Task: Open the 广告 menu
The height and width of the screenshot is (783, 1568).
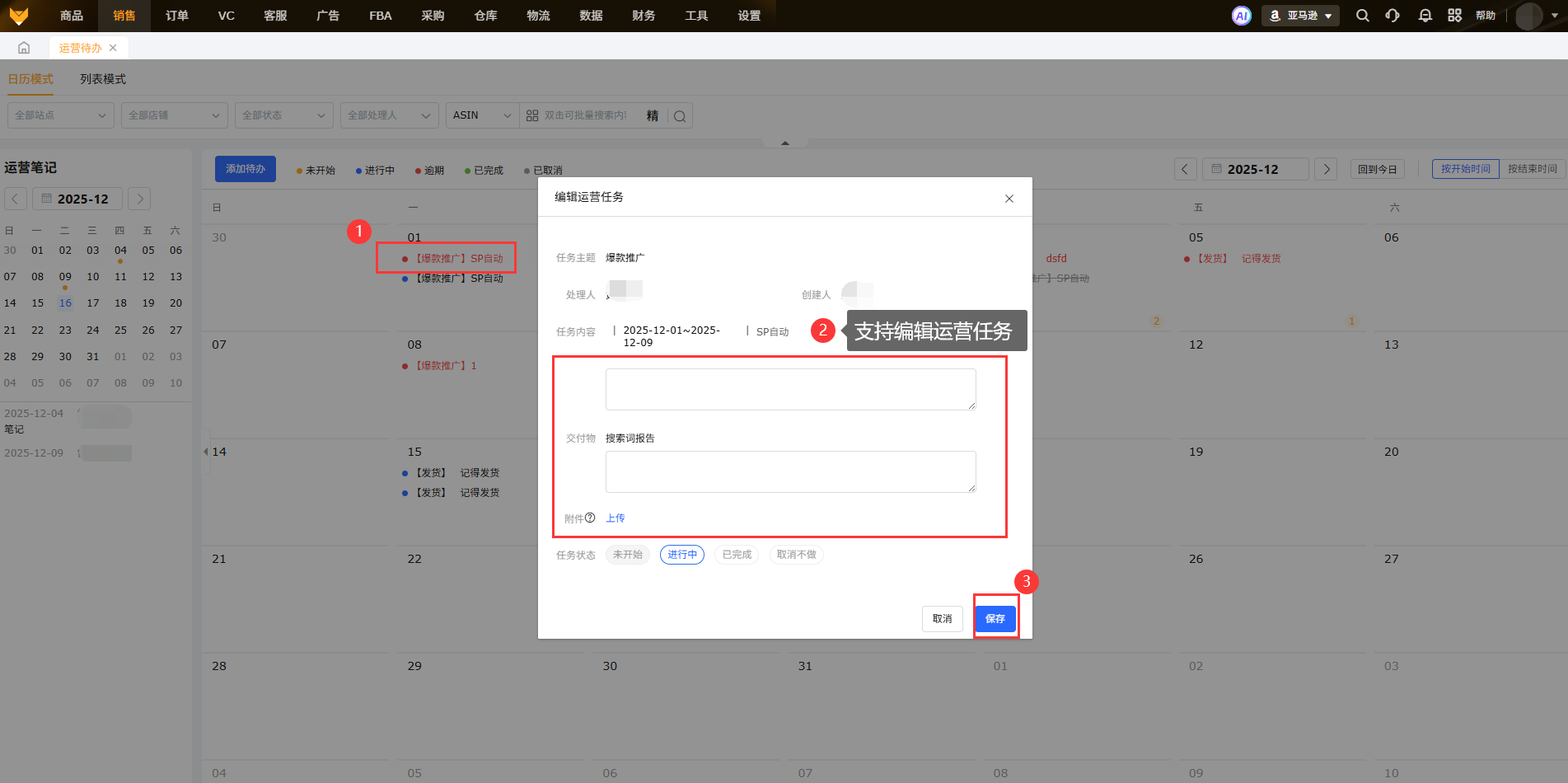Action: (x=328, y=16)
